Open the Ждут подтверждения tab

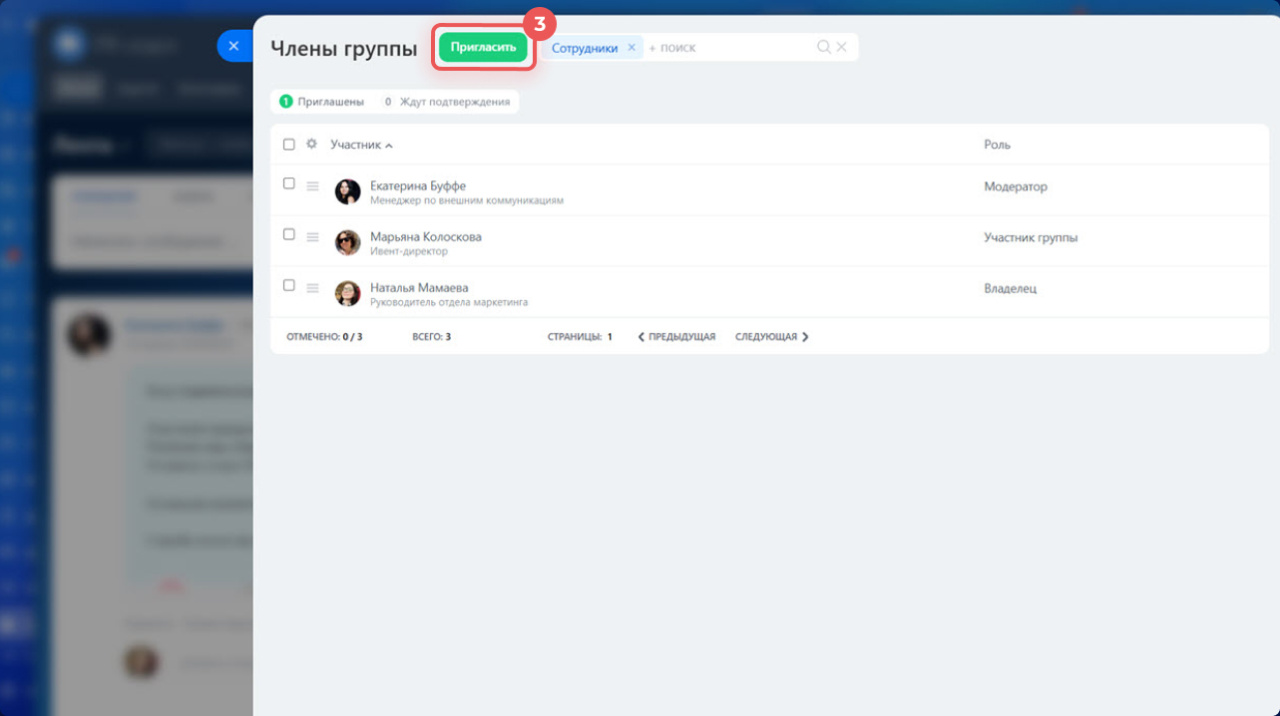(x=447, y=101)
